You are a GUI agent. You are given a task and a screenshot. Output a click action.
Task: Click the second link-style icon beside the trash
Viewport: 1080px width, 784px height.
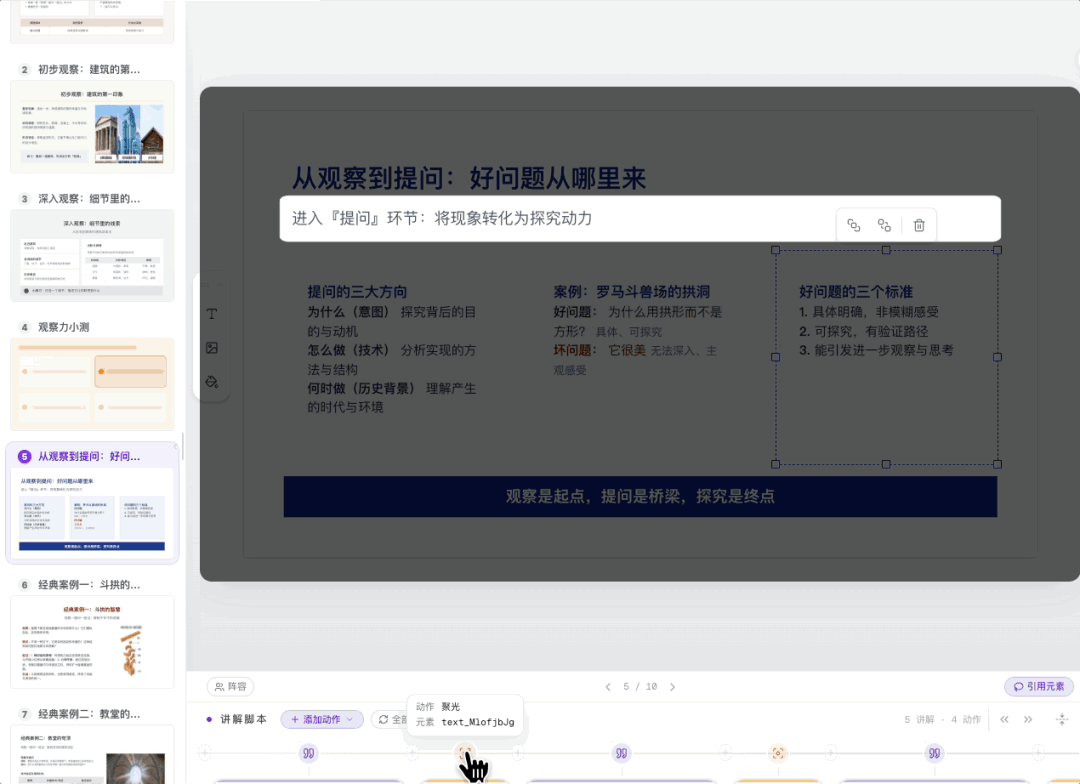[884, 225]
